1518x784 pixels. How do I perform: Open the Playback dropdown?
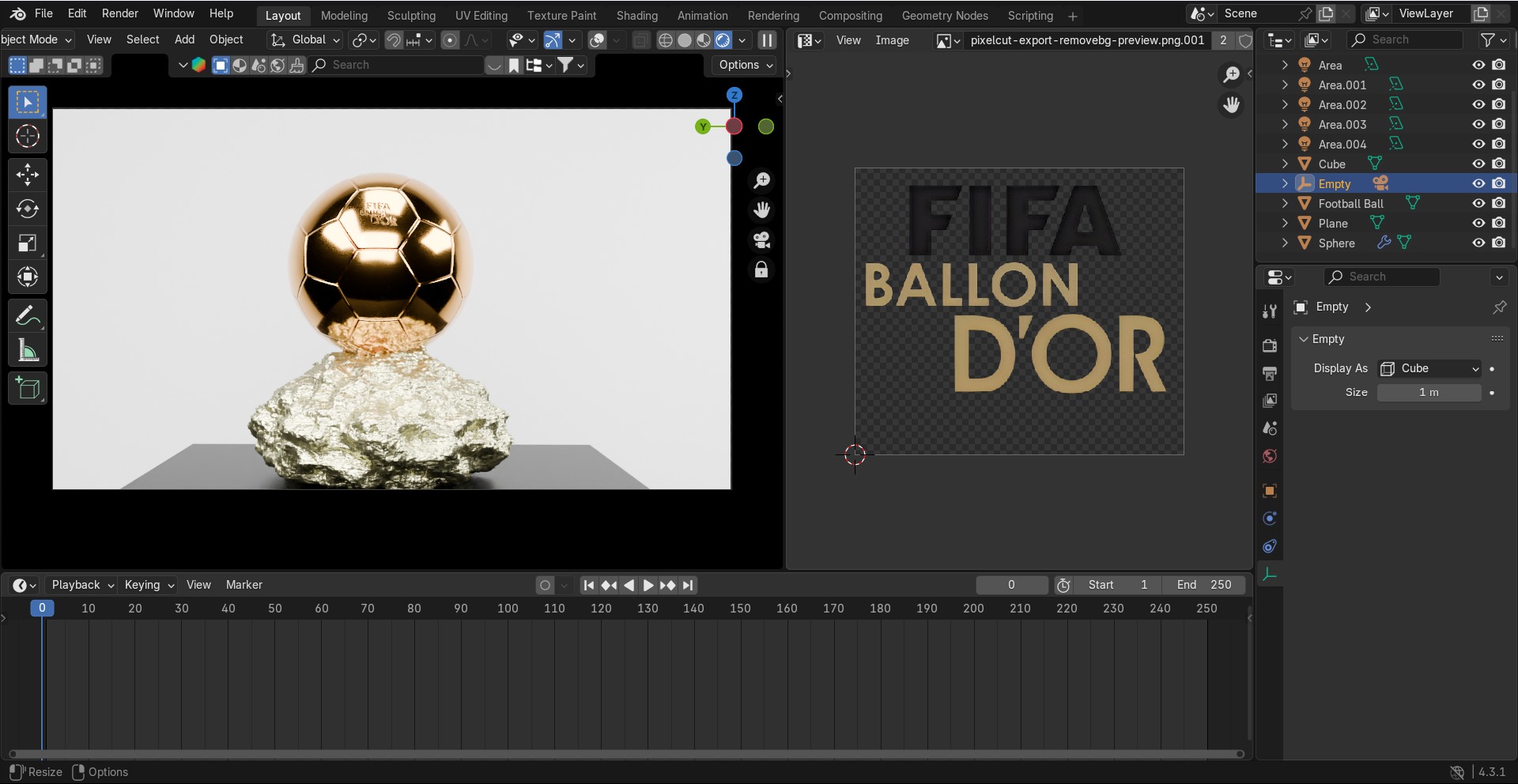(x=82, y=585)
